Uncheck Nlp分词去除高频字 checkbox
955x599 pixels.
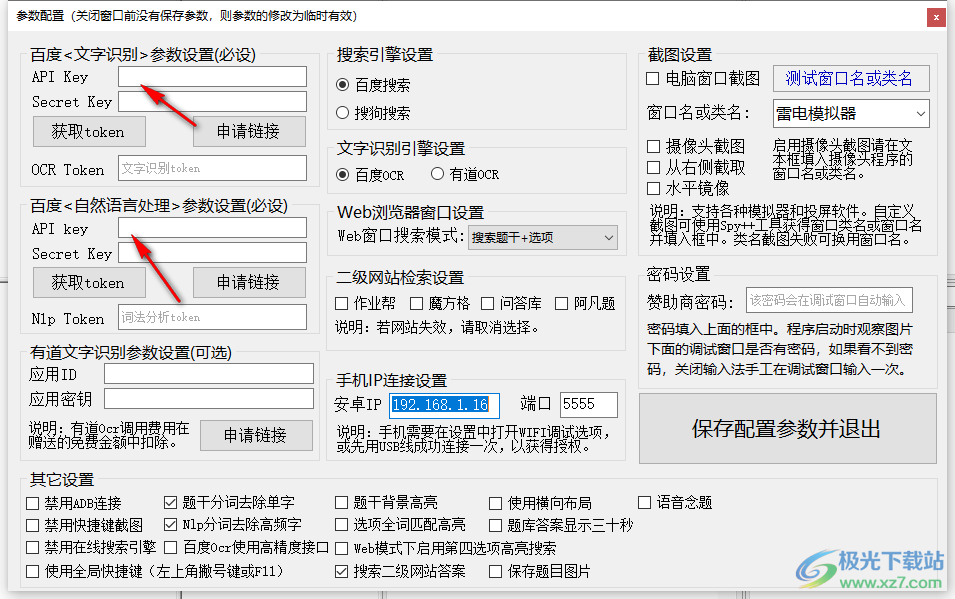171,525
